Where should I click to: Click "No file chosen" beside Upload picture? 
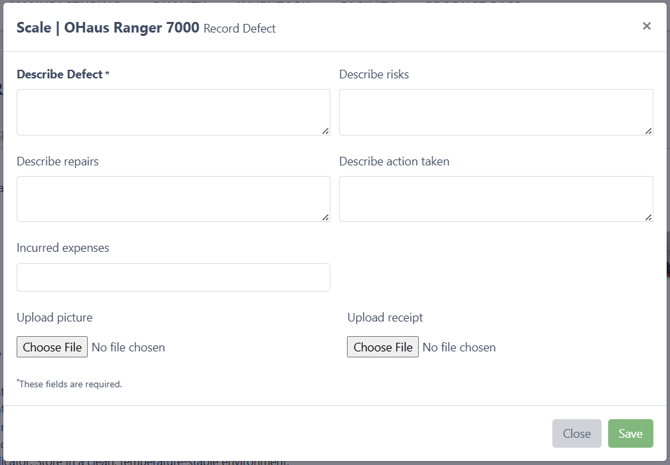[128, 347]
